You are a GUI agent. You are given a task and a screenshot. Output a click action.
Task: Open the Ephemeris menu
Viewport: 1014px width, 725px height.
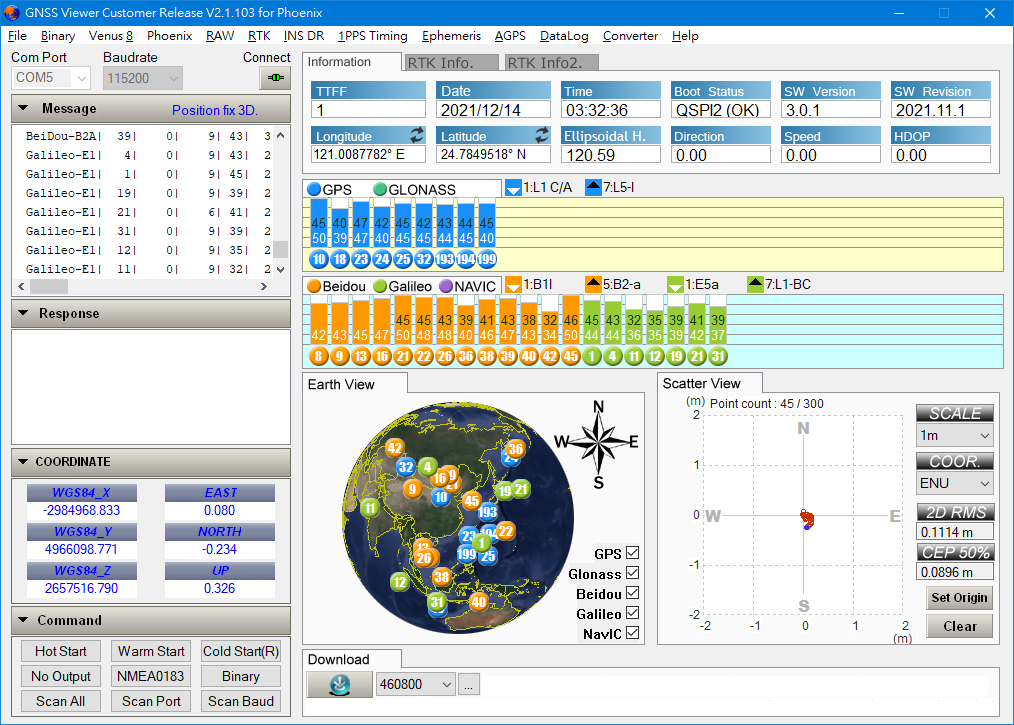click(451, 36)
